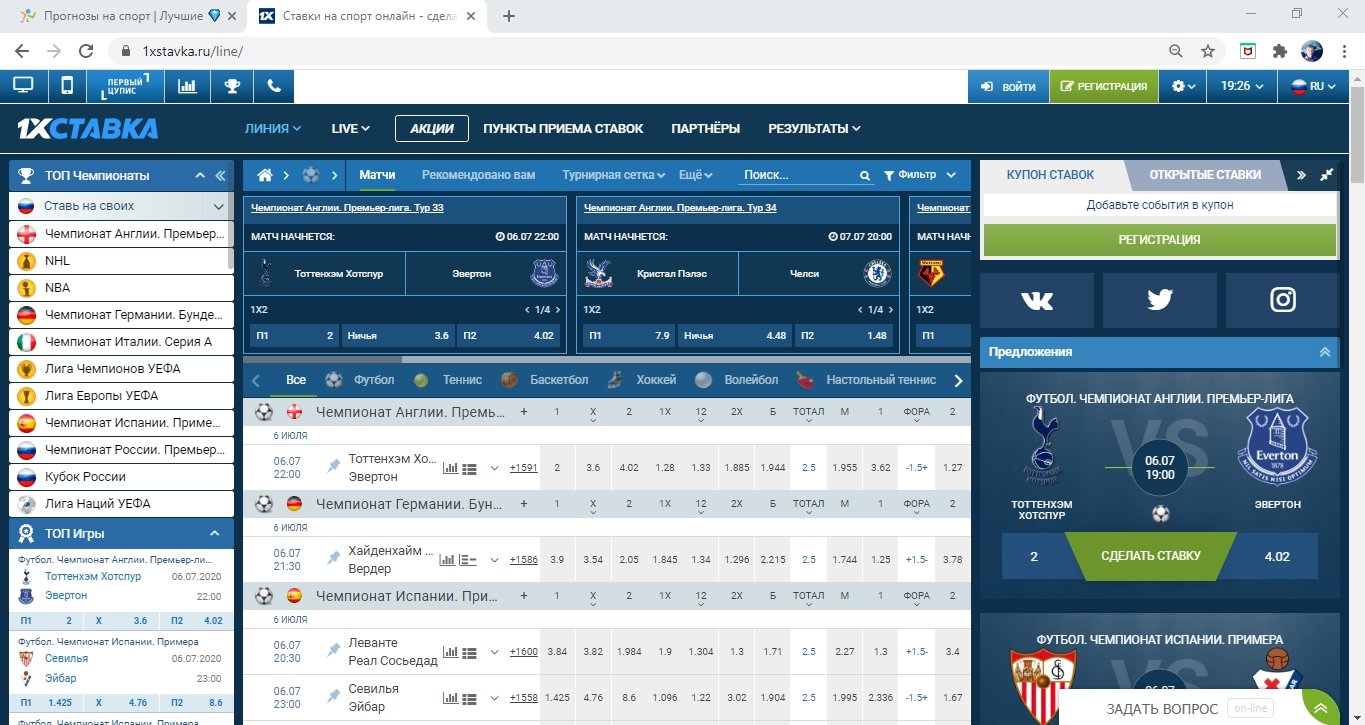Open statistics bar-chart icon in top bar
The image size is (1365, 725).
click(x=187, y=86)
